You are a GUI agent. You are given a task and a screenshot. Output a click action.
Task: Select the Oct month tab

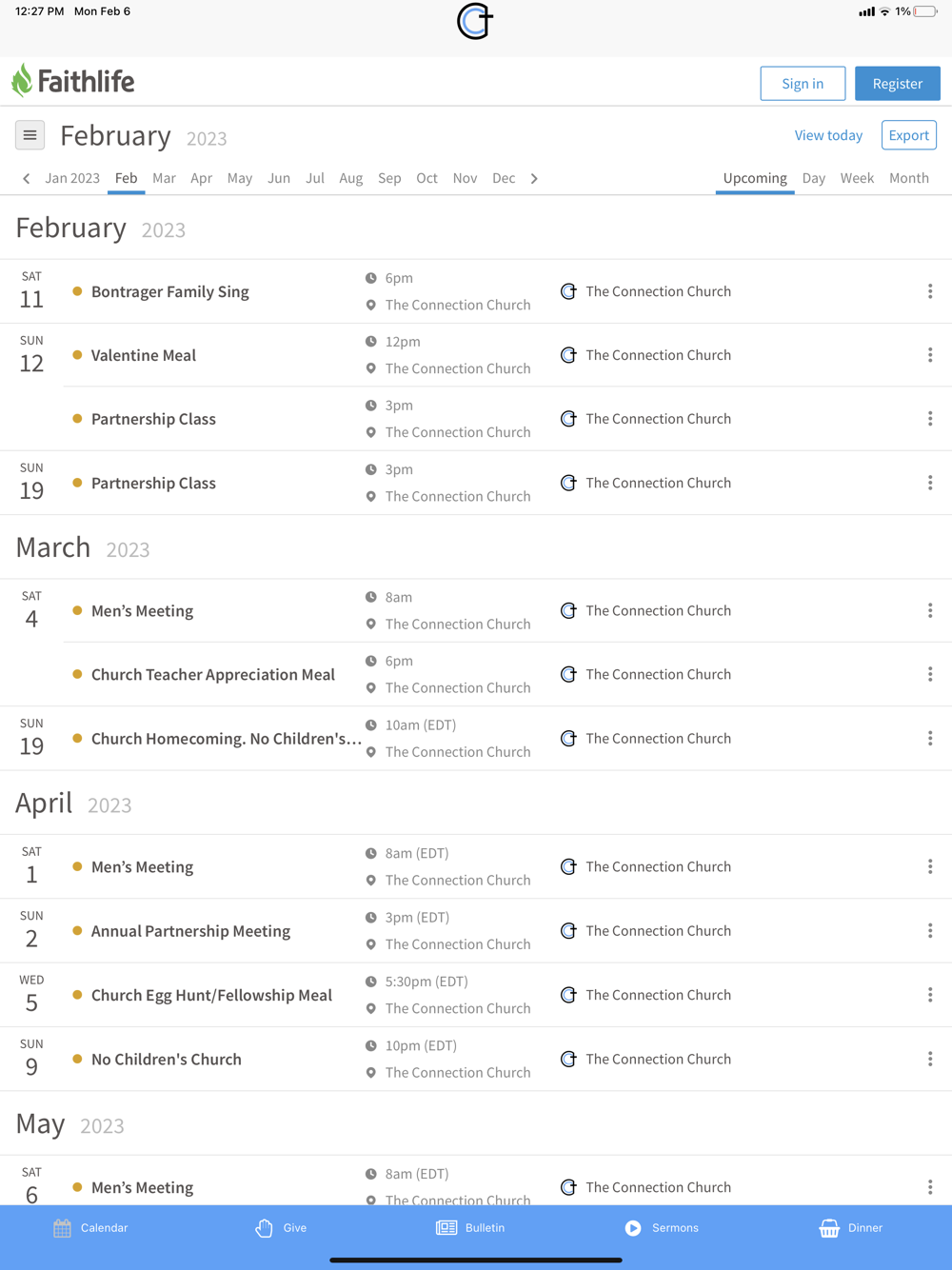pos(426,178)
